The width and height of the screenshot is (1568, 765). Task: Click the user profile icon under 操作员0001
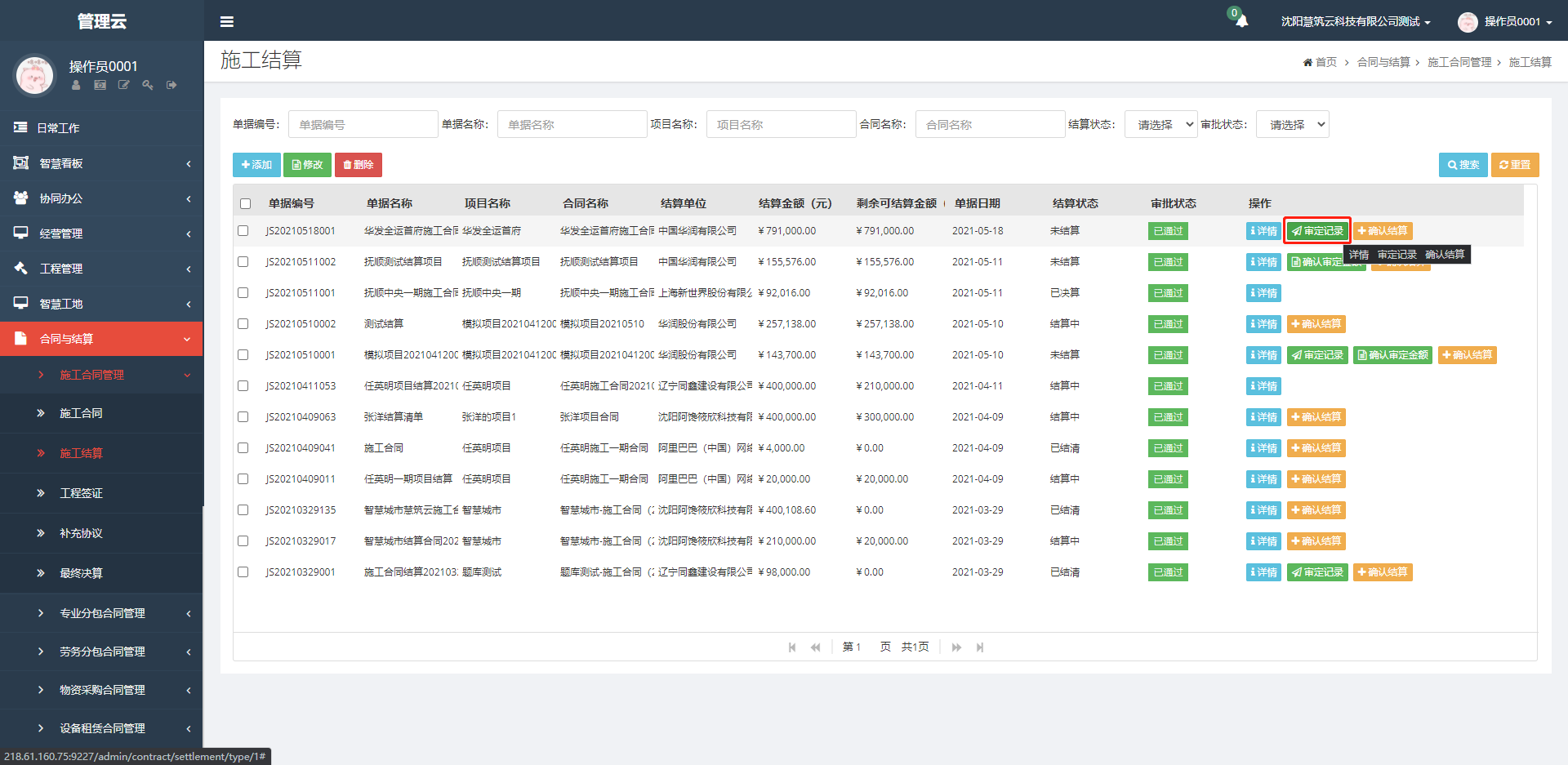click(x=76, y=85)
